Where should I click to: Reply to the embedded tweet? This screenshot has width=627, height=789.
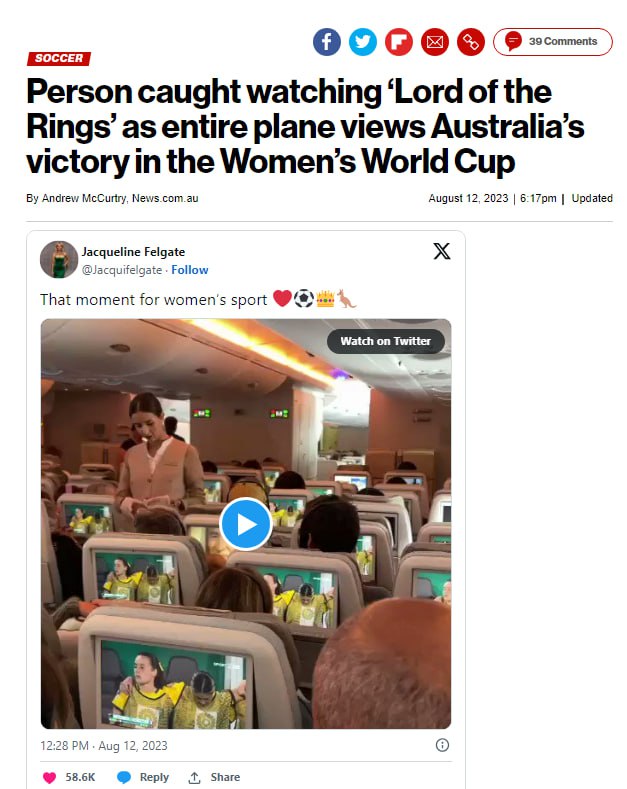(143, 777)
